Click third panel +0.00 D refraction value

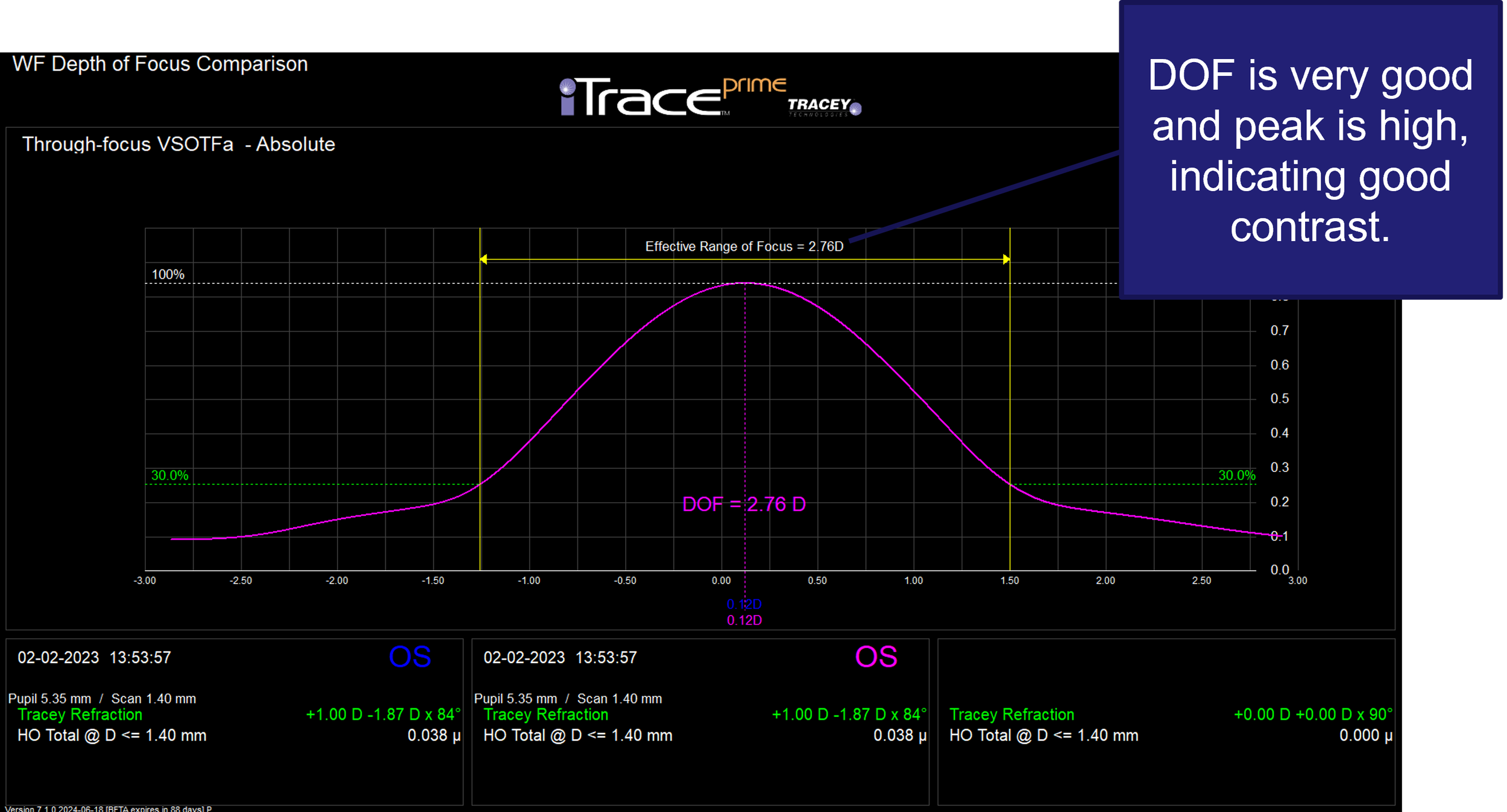click(1312, 714)
